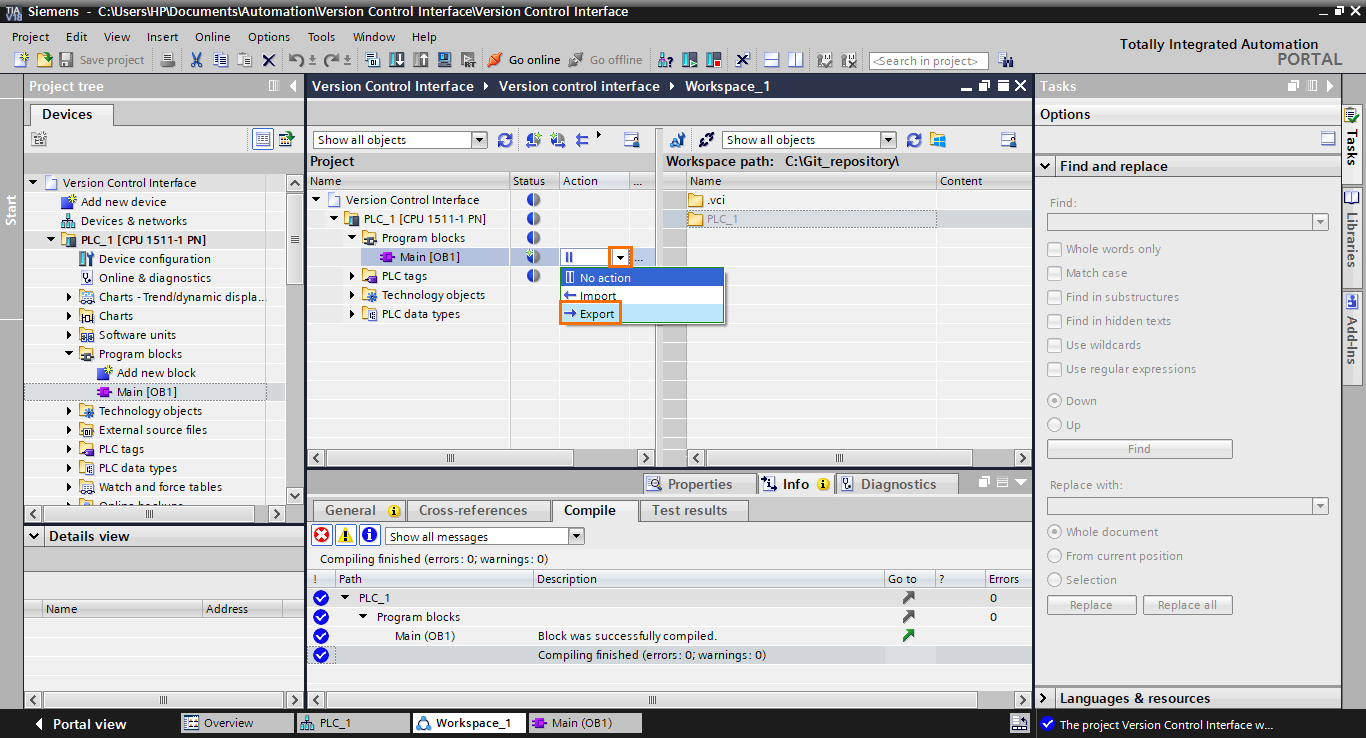The height and width of the screenshot is (738, 1366).
Task: Select the Compile error filter icon
Action: click(x=323, y=534)
